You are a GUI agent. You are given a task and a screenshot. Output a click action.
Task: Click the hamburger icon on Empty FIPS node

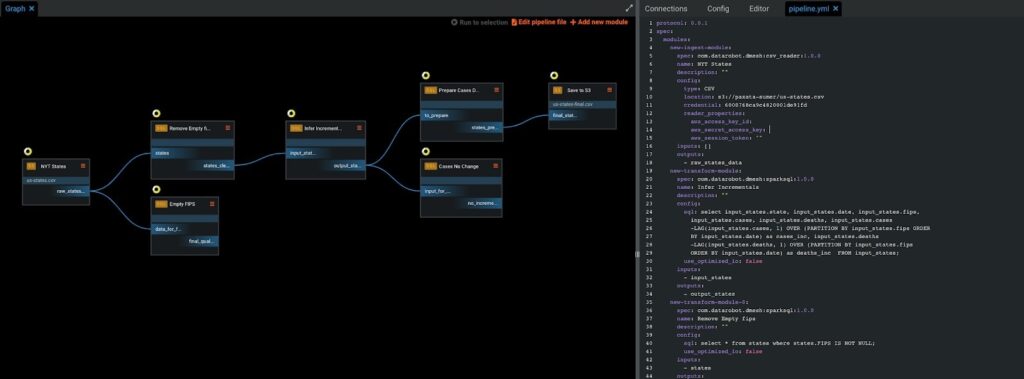click(x=212, y=204)
